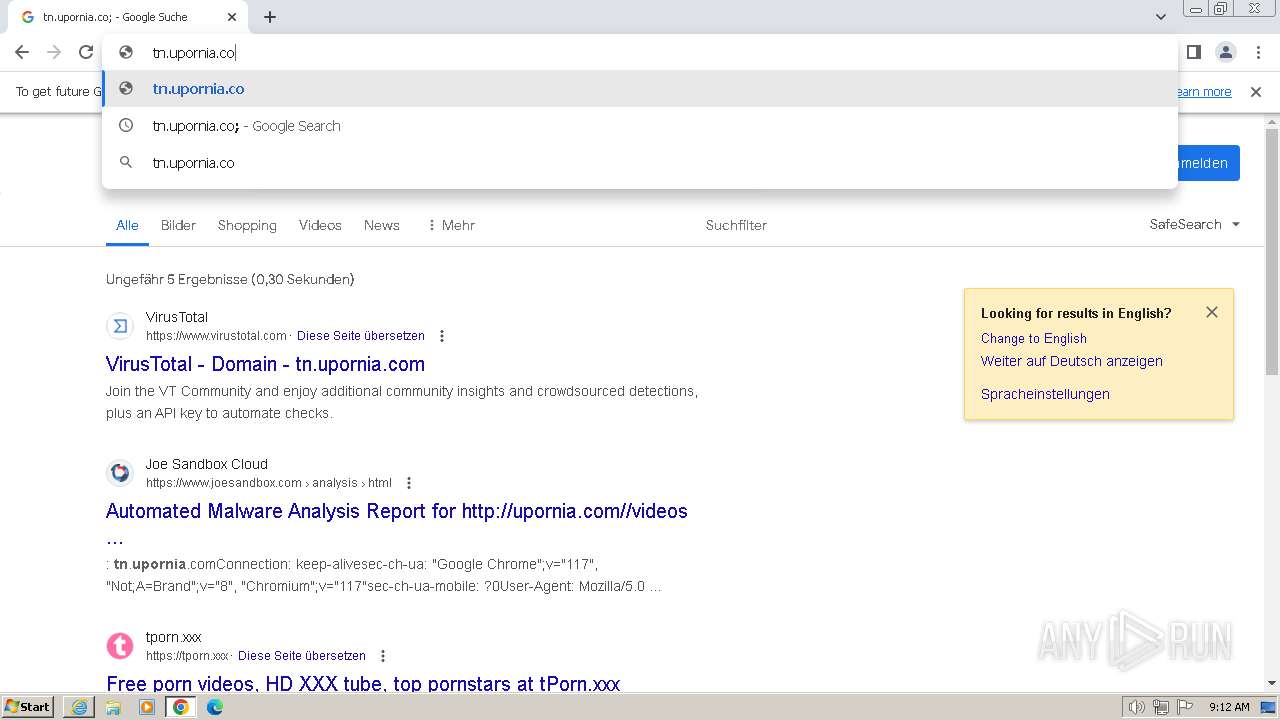Open the tab search dropdown
1280x720 pixels.
click(x=1160, y=17)
